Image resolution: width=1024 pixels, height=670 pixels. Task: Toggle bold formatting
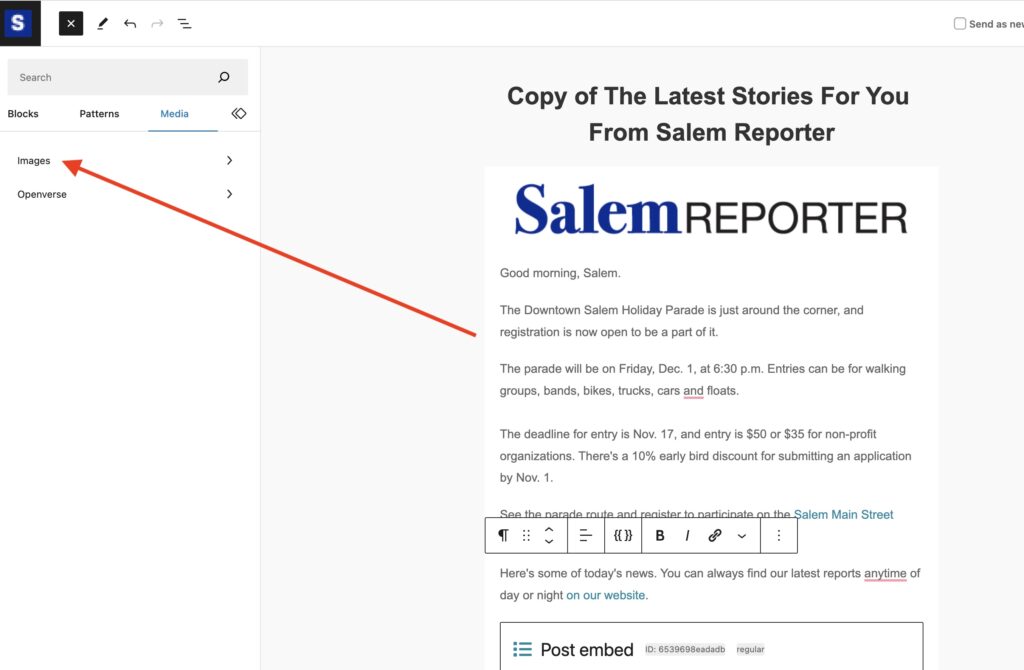660,536
